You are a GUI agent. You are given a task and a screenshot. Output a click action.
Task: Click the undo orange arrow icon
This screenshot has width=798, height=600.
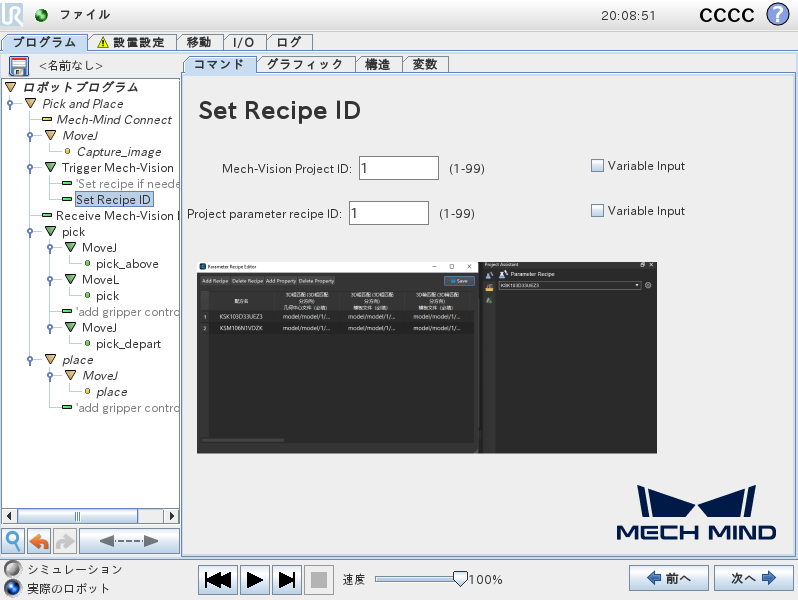(x=39, y=541)
